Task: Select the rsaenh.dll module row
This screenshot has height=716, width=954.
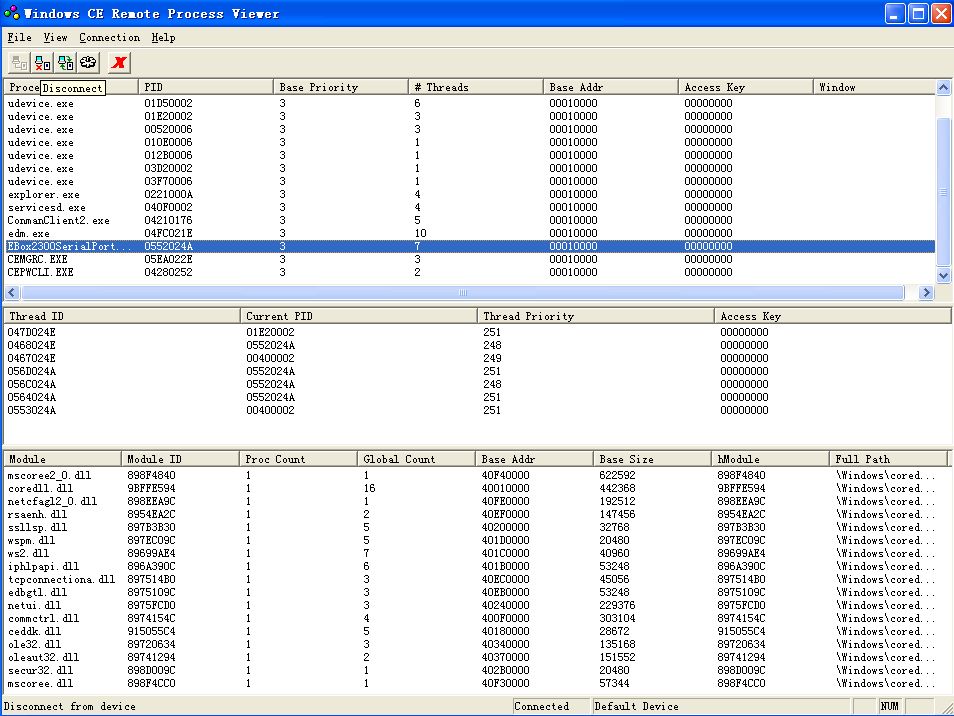Action: pos(477,514)
